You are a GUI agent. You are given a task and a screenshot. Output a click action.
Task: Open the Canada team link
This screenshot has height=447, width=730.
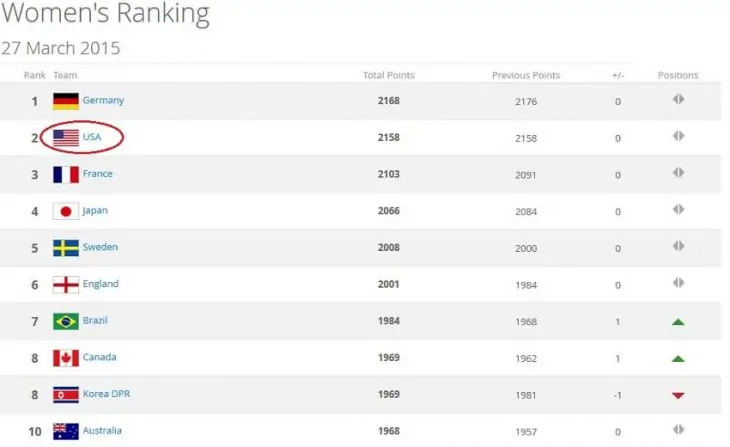[100, 358]
